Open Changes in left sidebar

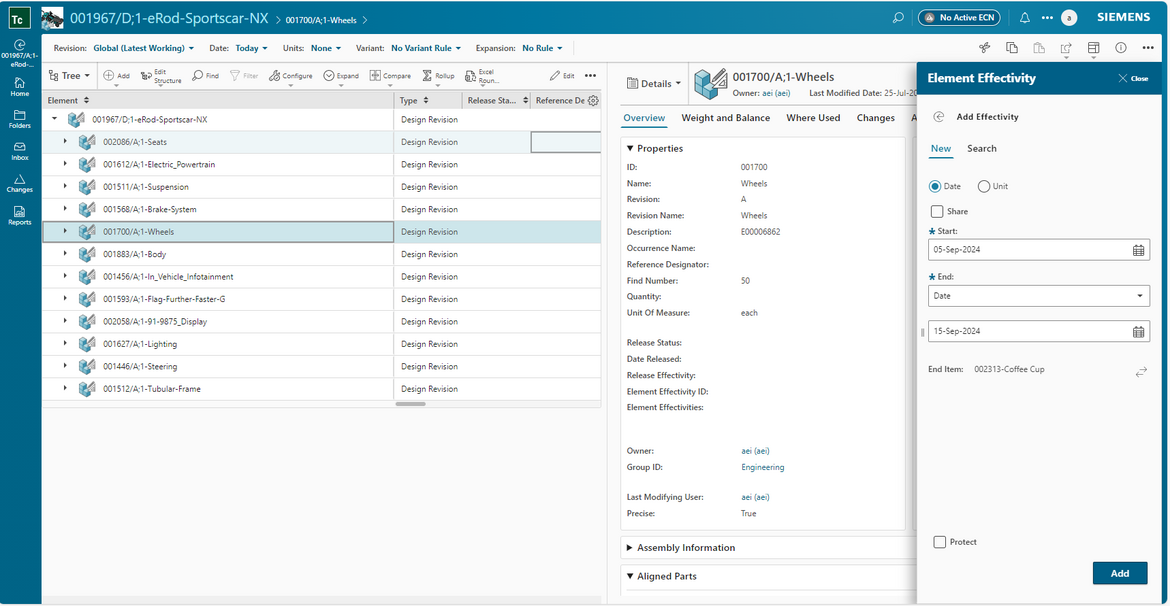pyautogui.click(x=20, y=184)
